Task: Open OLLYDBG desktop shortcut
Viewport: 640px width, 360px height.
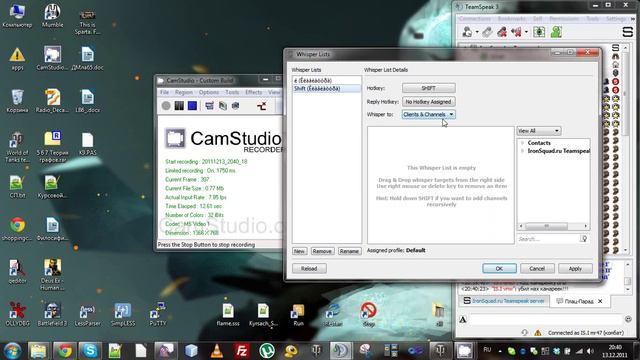Action: click(x=17, y=314)
